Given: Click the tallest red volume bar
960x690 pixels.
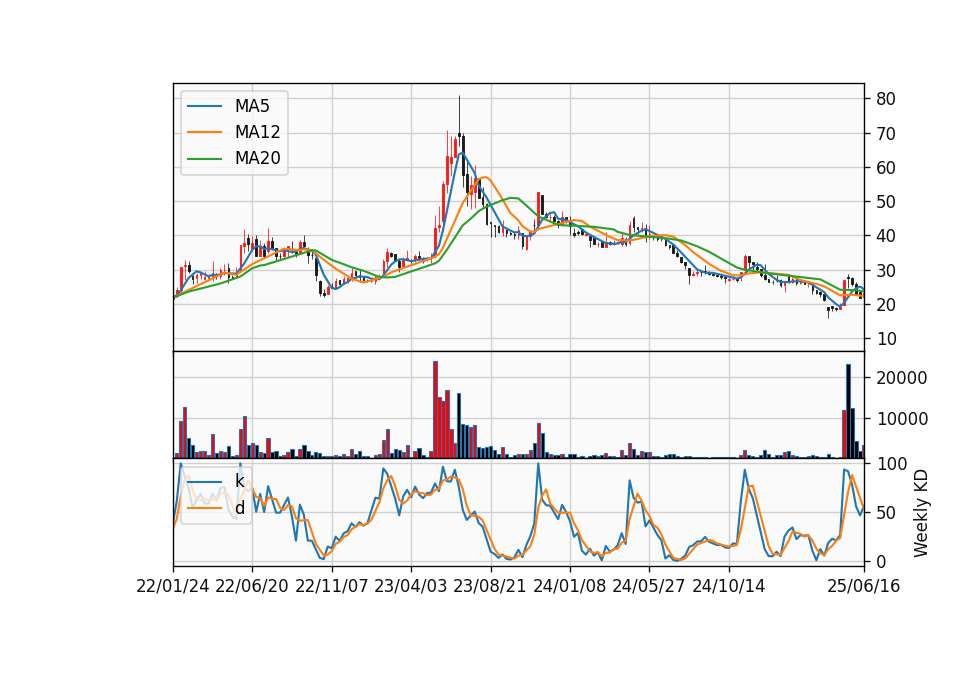Looking at the screenshot, I should pyautogui.click(x=435, y=410).
